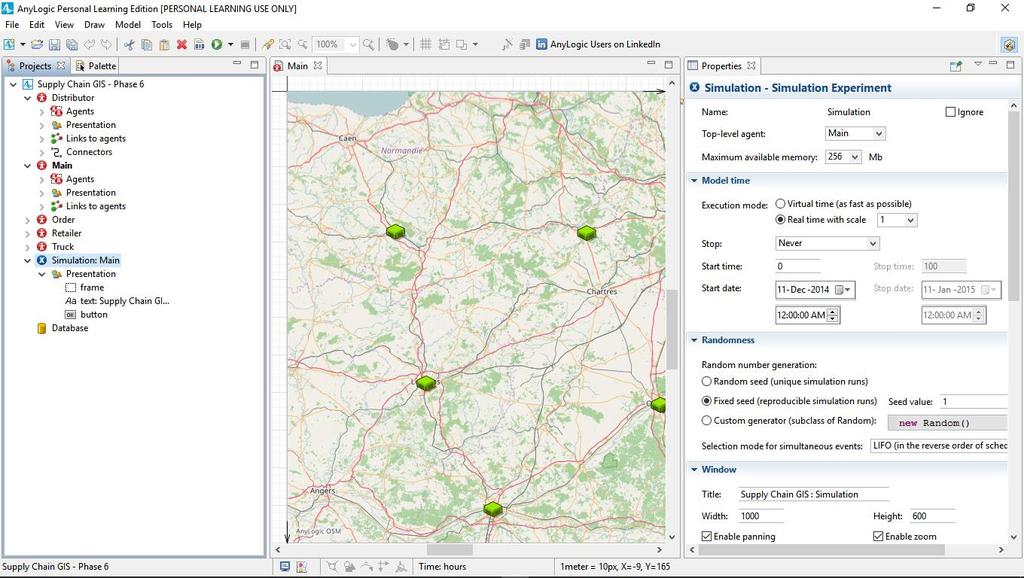
Task: Select the Truck agent in Projects tree
Action: 63,247
